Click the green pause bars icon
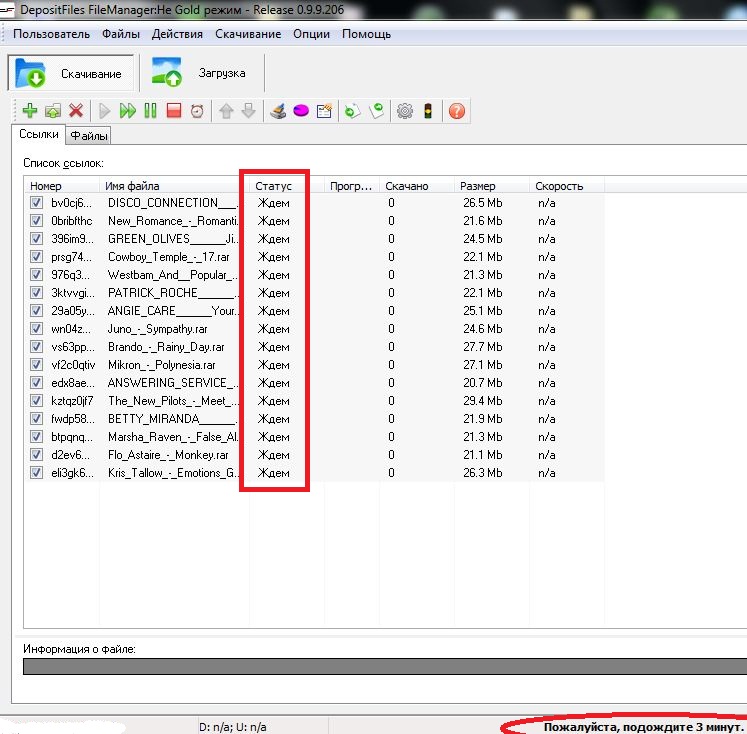Image resolution: width=747 pixels, height=734 pixels. (x=150, y=111)
